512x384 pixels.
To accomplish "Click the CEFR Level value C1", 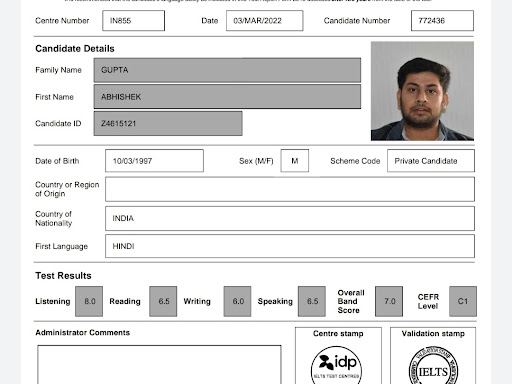I will tap(463, 301).
